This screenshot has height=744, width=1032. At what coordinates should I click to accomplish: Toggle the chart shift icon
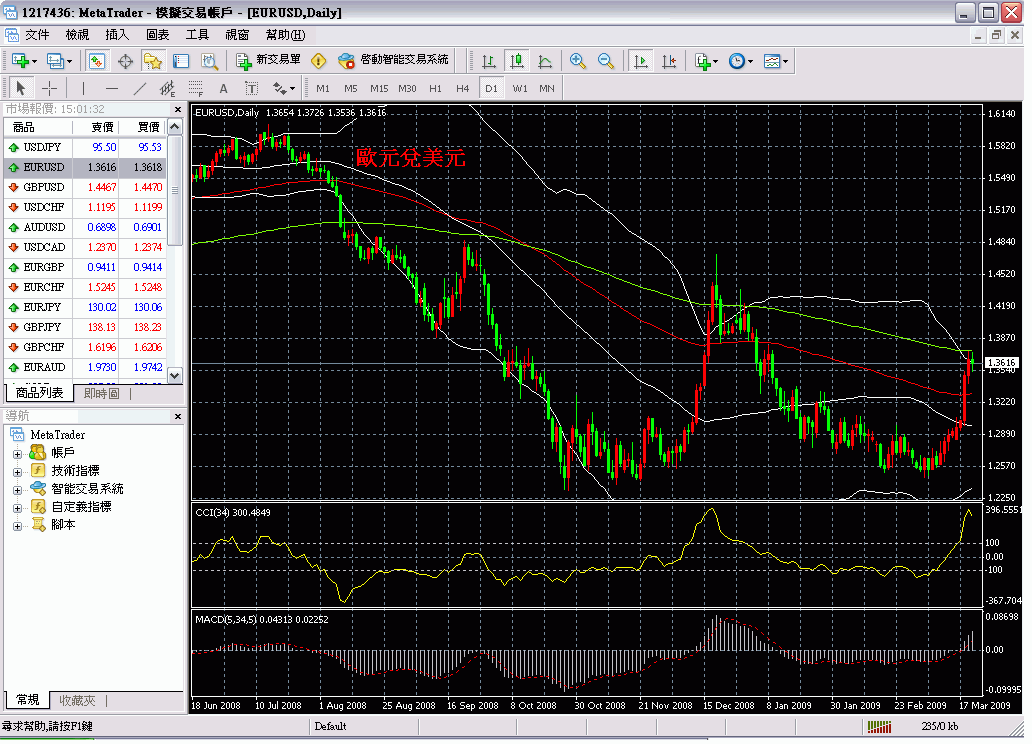[x=669, y=61]
